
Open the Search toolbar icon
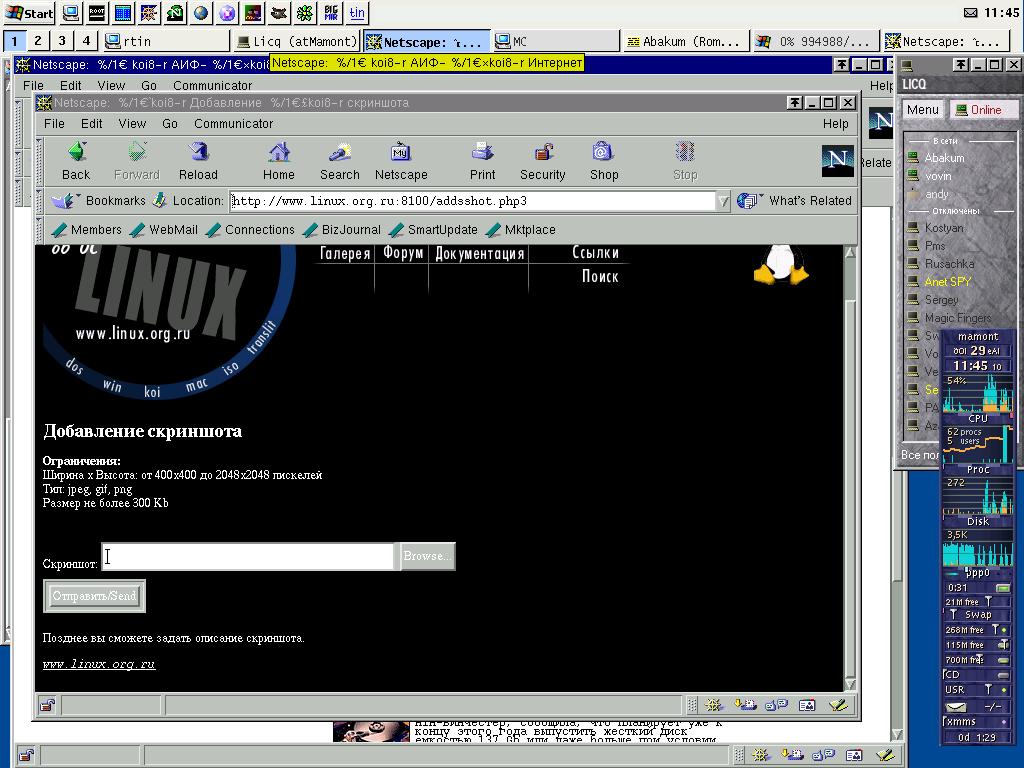[340, 161]
